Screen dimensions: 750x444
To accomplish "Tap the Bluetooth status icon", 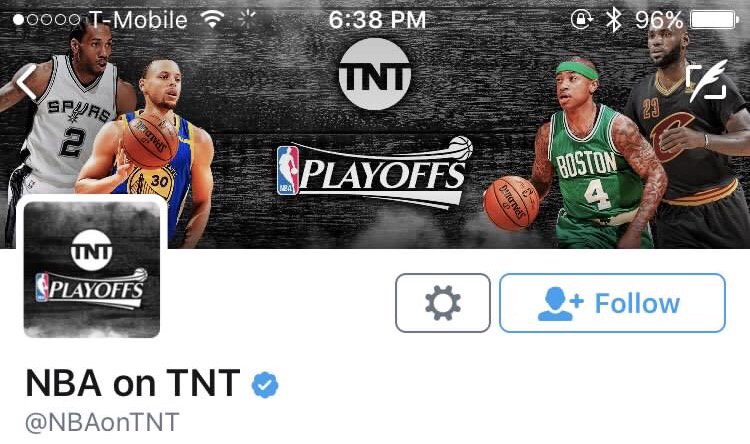I will (613, 20).
